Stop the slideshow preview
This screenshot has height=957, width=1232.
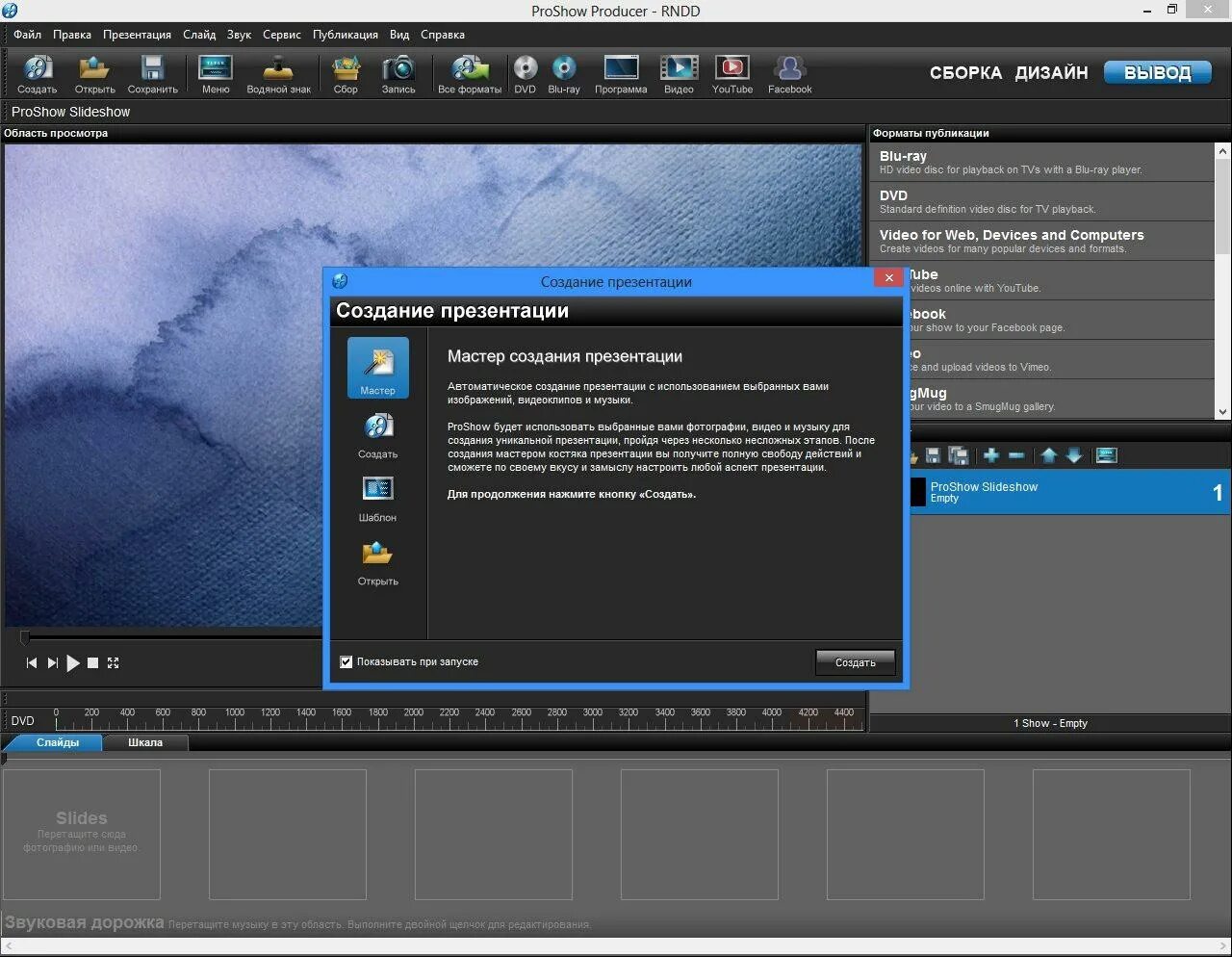[93, 662]
